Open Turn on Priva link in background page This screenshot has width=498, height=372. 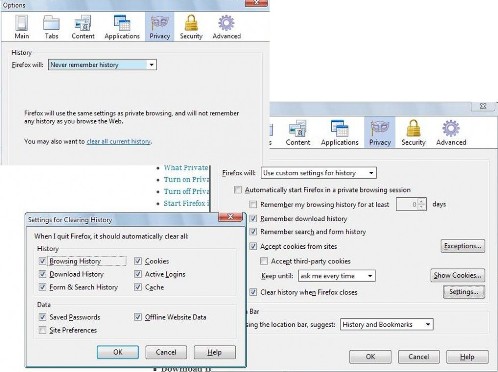tap(186, 179)
